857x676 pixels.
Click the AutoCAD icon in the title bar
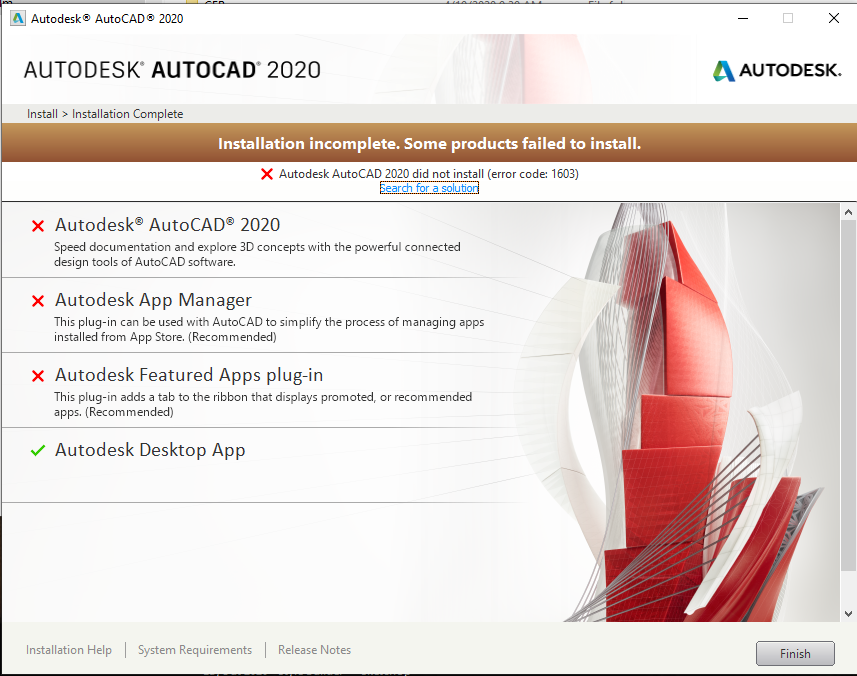point(17,18)
